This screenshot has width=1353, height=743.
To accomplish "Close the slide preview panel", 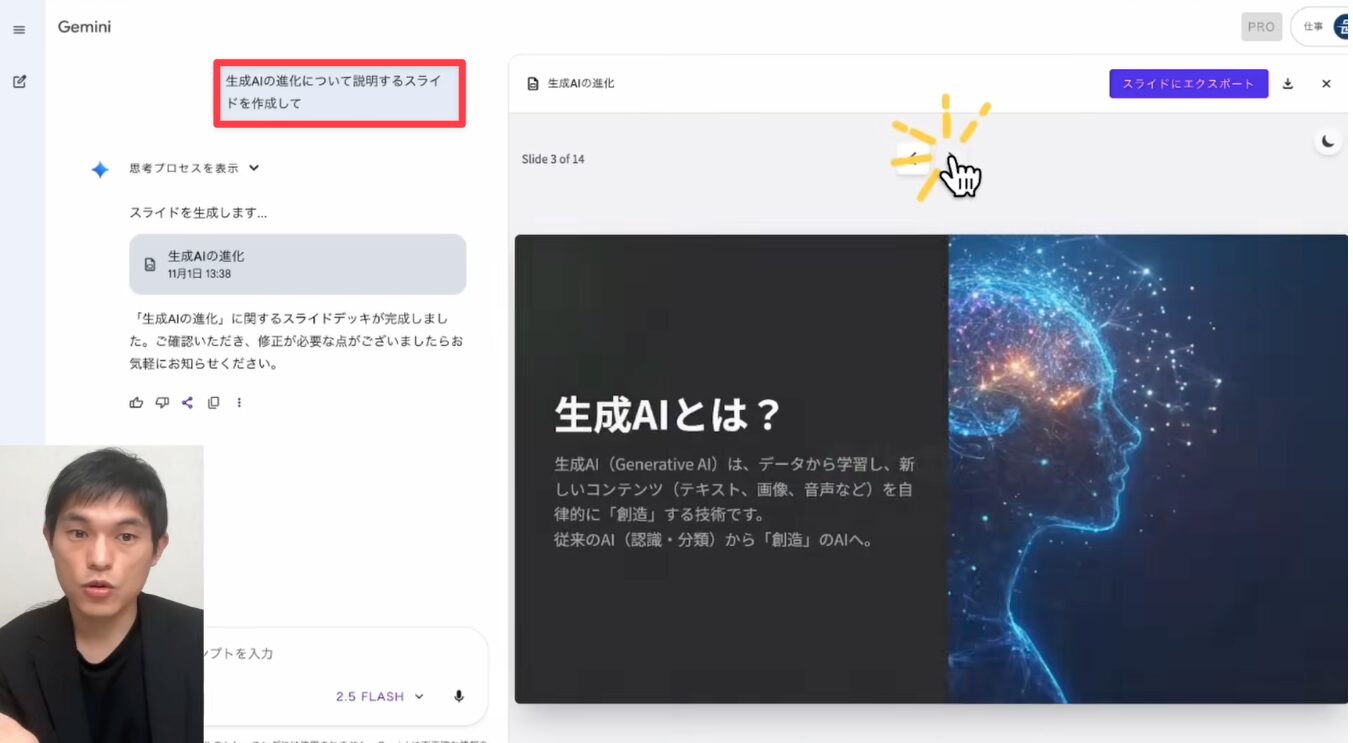I will tap(1326, 84).
